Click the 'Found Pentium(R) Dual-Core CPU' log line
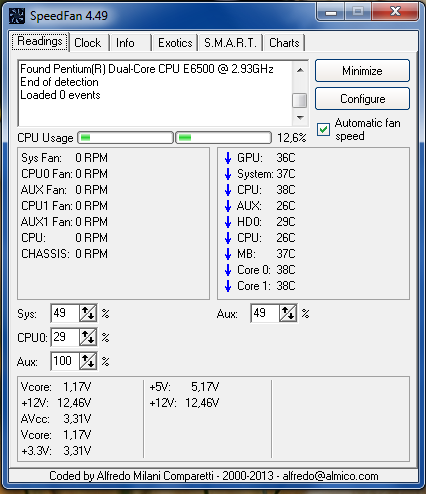 point(147,69)
